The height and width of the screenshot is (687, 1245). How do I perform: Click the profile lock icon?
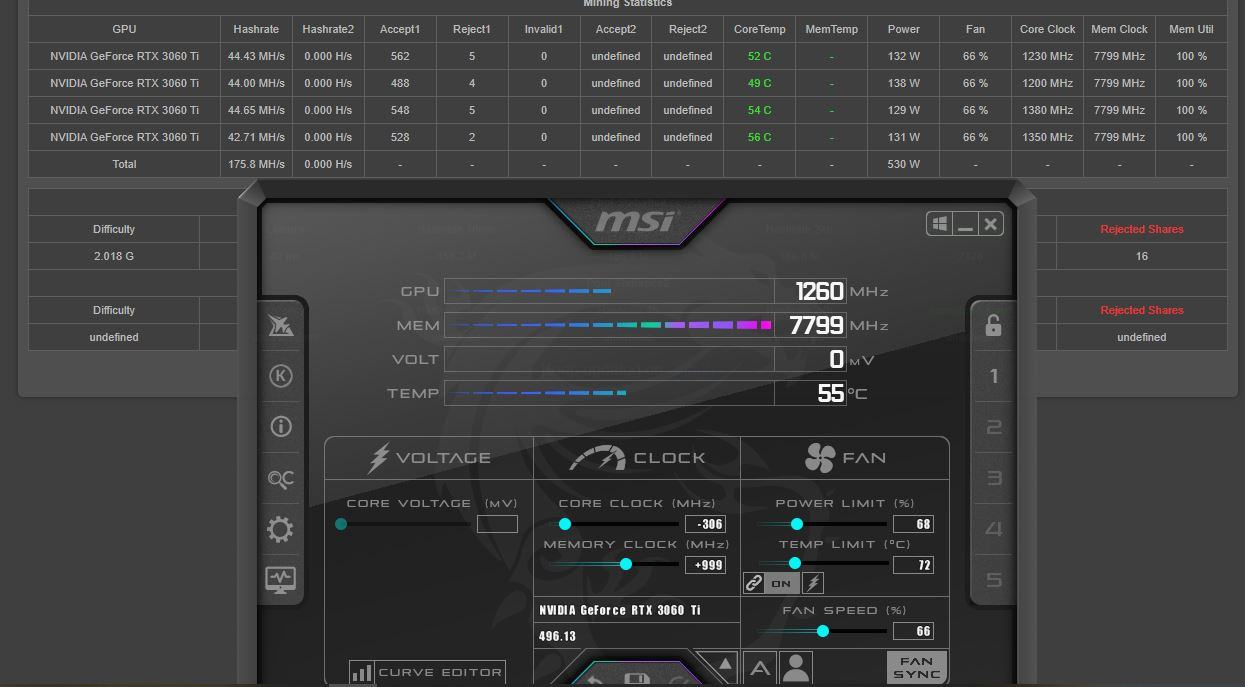click(993, 325)
